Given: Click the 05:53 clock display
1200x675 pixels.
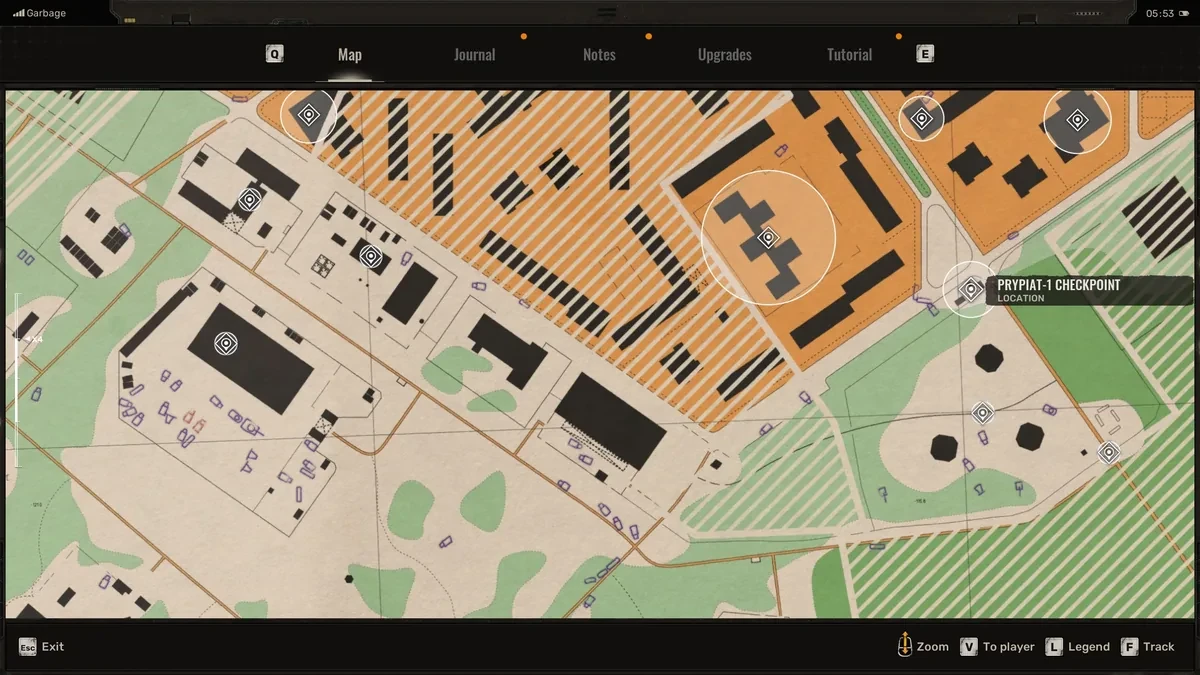Looking at the screenshot, I should coord(1160,13).
